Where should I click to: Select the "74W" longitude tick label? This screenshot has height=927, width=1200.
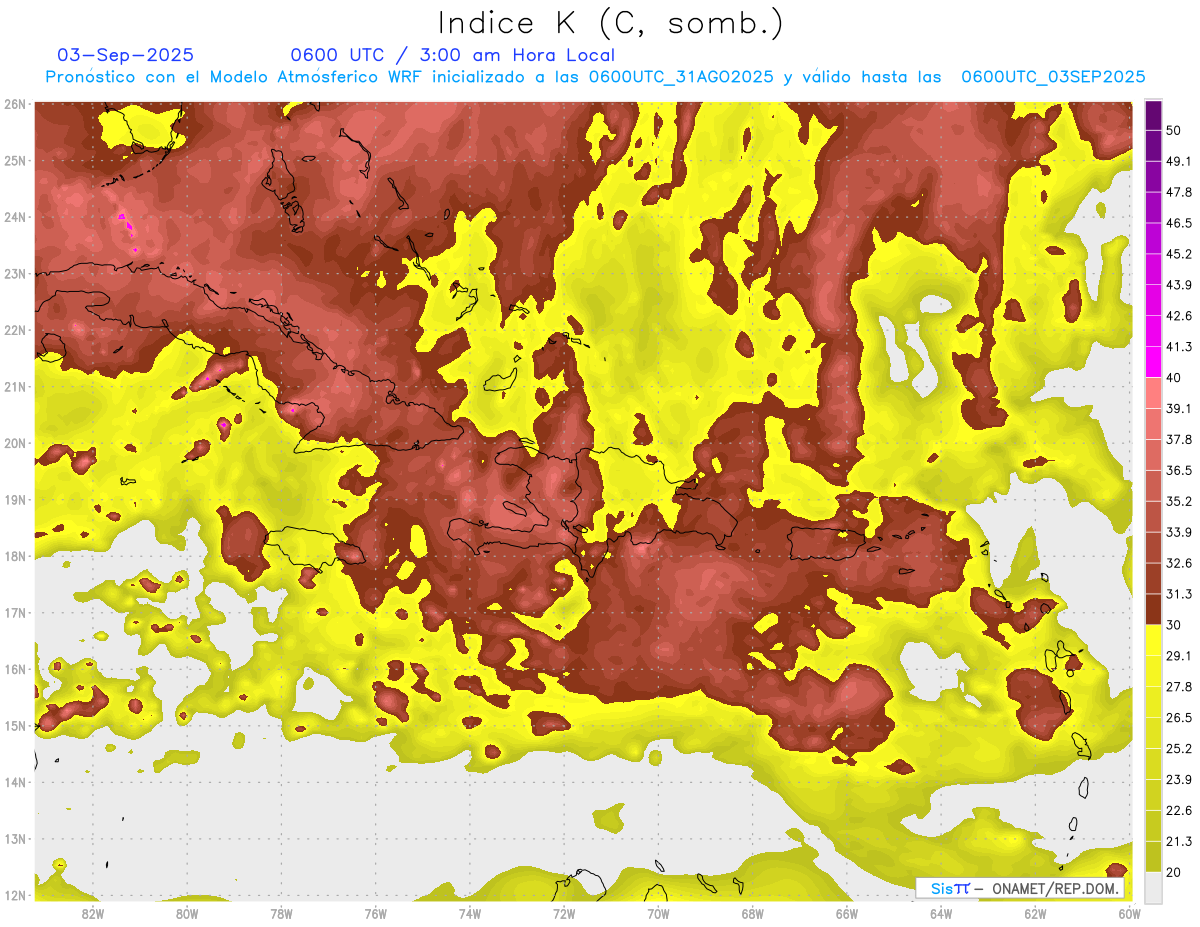(469, 914)
